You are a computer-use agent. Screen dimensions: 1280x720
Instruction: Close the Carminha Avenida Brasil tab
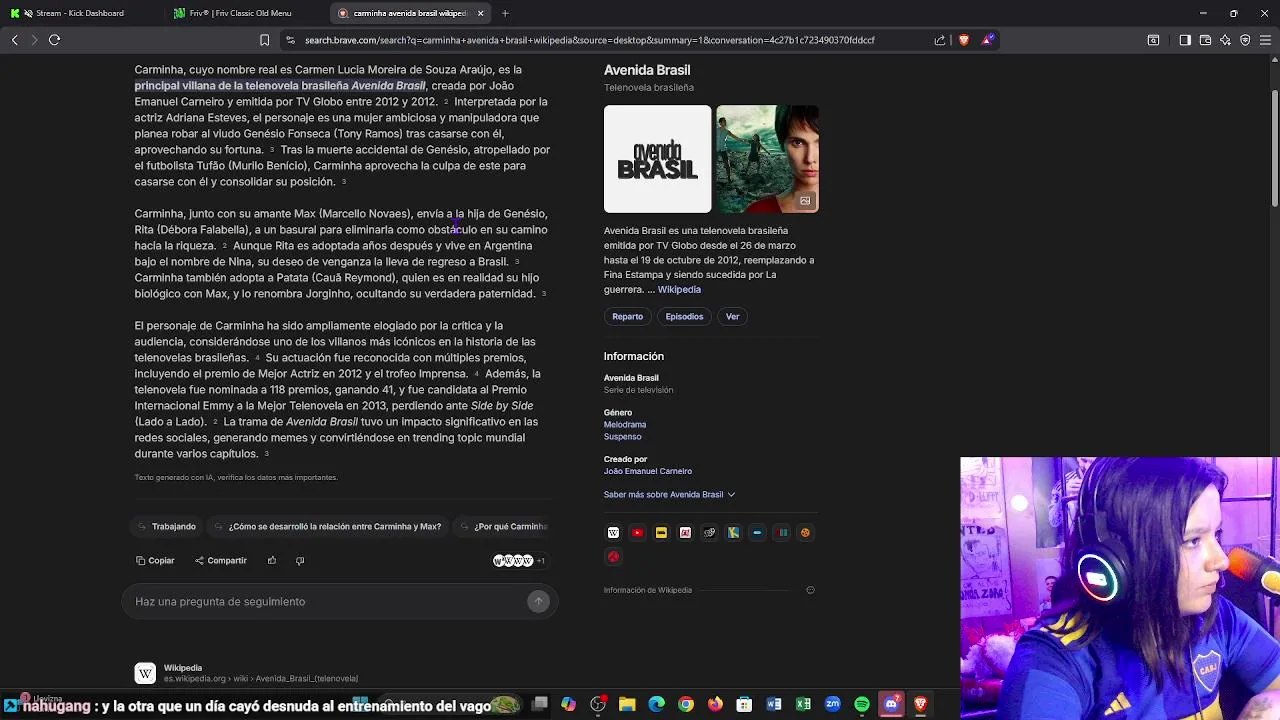(480, 13)
